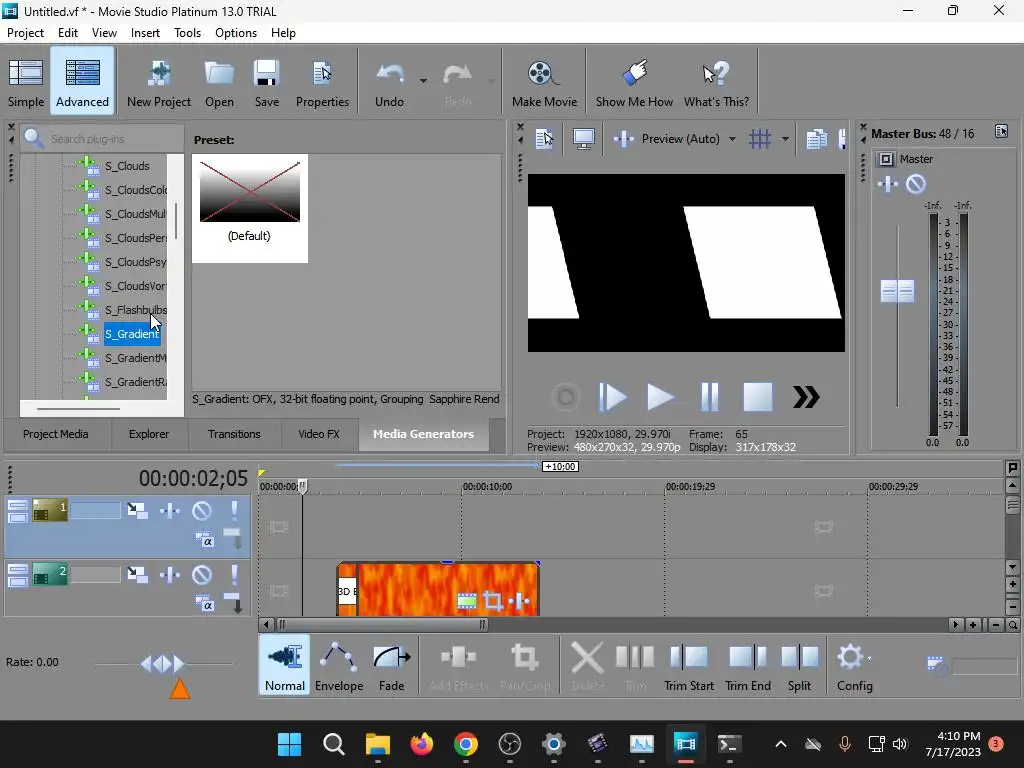Split the event at cursor

point(799,665)
